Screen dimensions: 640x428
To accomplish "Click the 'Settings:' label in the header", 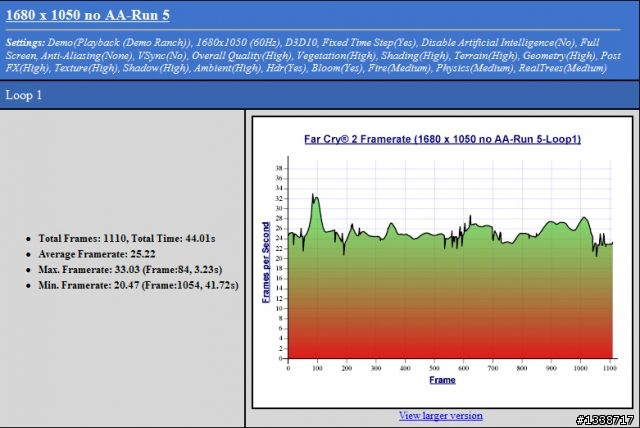I will (x=25, y=42).
